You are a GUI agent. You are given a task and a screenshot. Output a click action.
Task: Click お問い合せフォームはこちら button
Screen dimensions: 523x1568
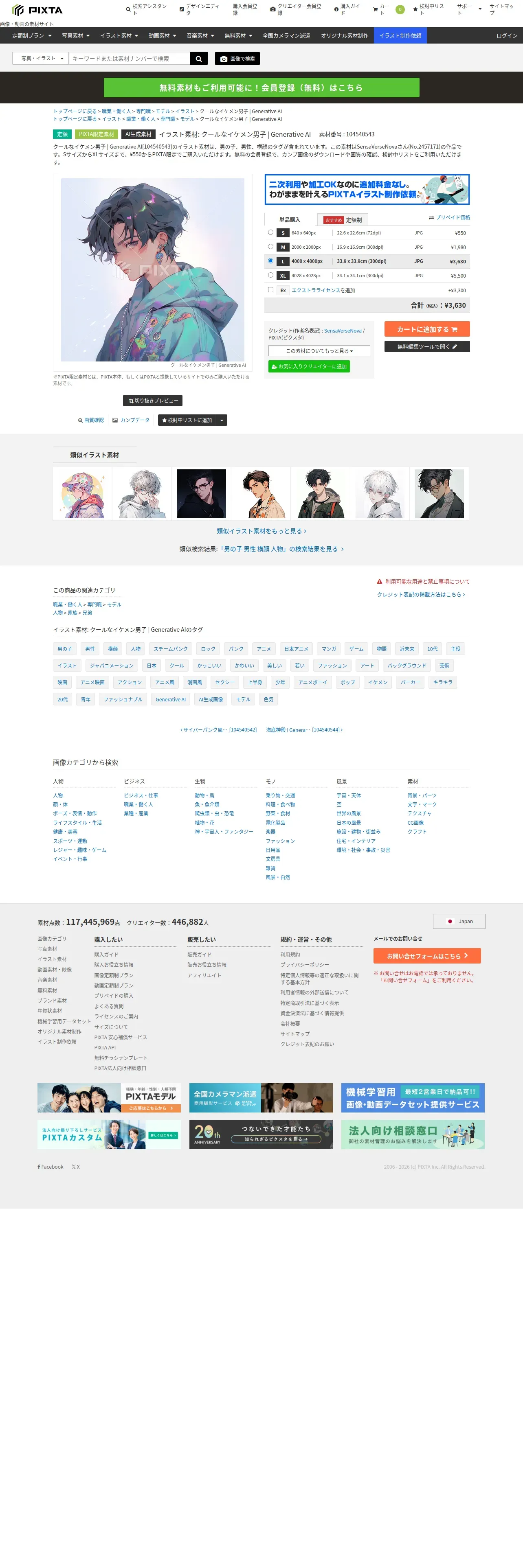coord(427,956)
